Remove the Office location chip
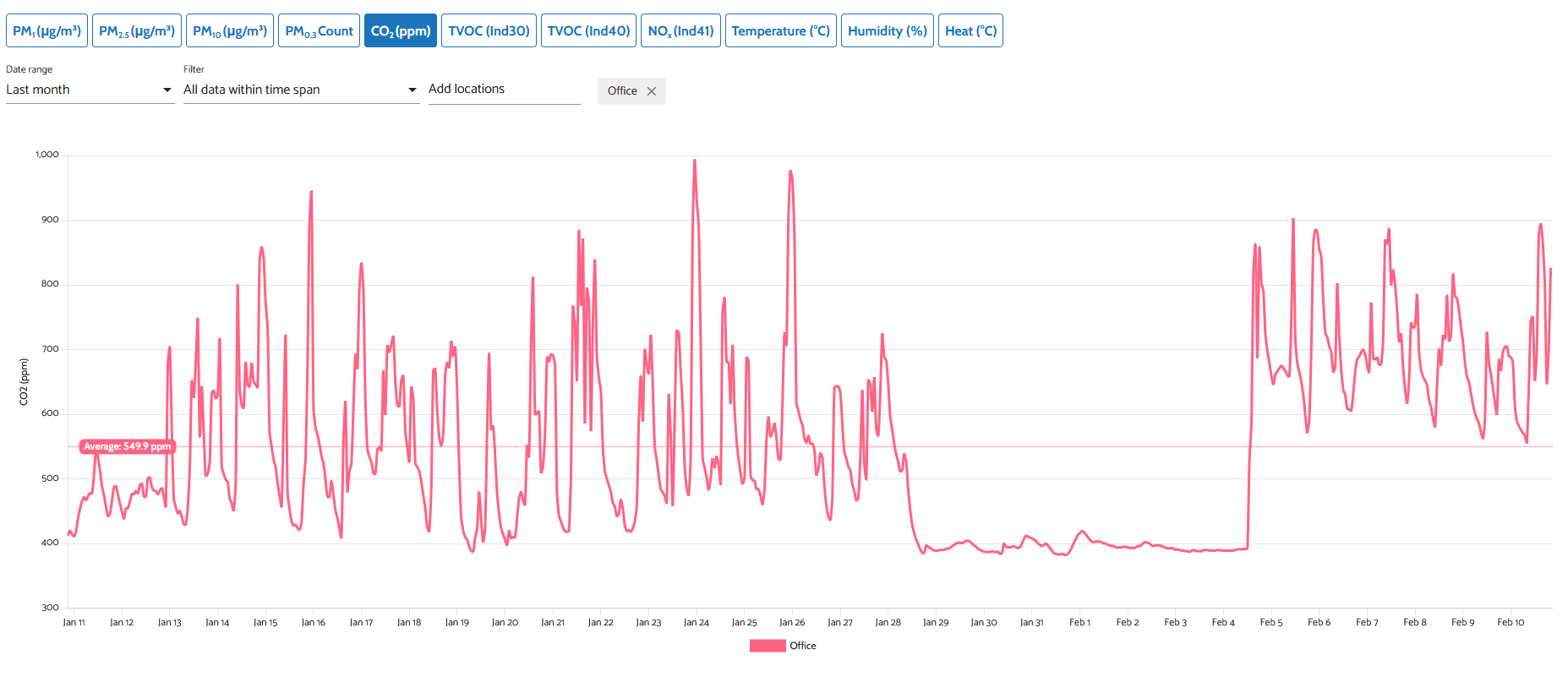The height and width of the screenshot is (688, 1568). [651, 91]
